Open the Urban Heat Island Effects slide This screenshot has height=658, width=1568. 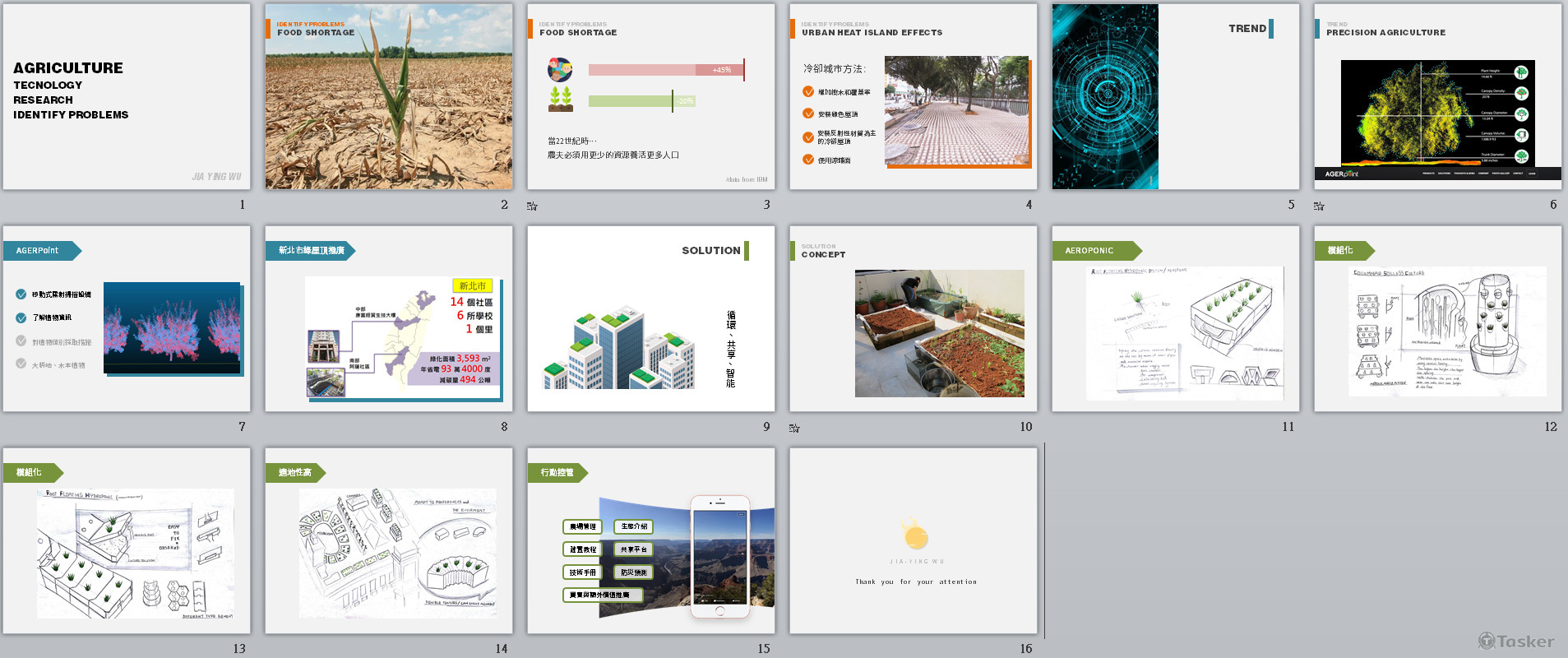coord(913,97)
